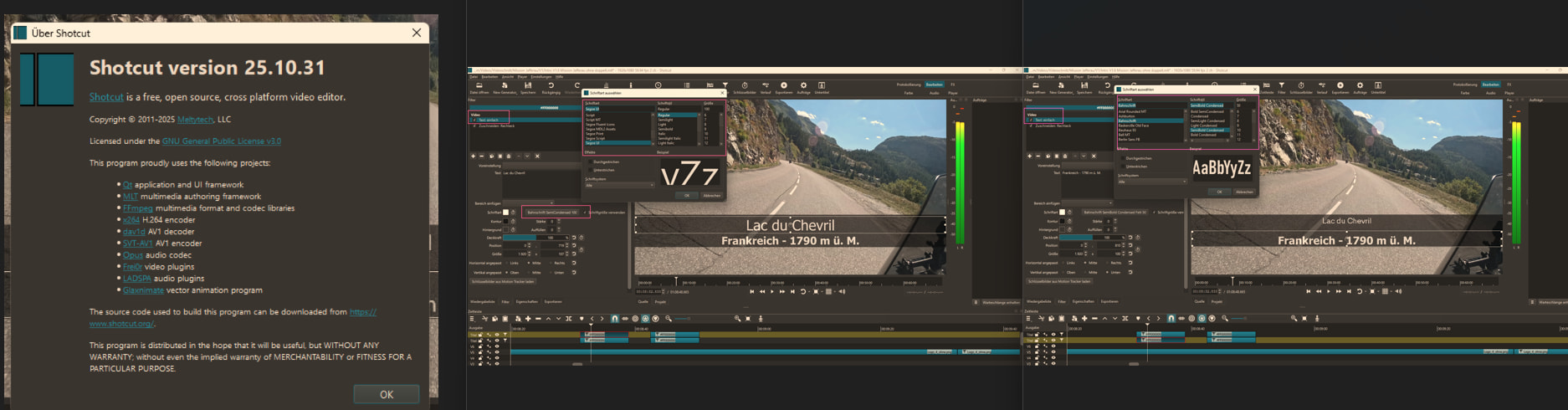Click the Aufträge gear icon in left editor toolbar
Image resolution: width=1568 pixels, height=410 pixels.
pos(803,86)
